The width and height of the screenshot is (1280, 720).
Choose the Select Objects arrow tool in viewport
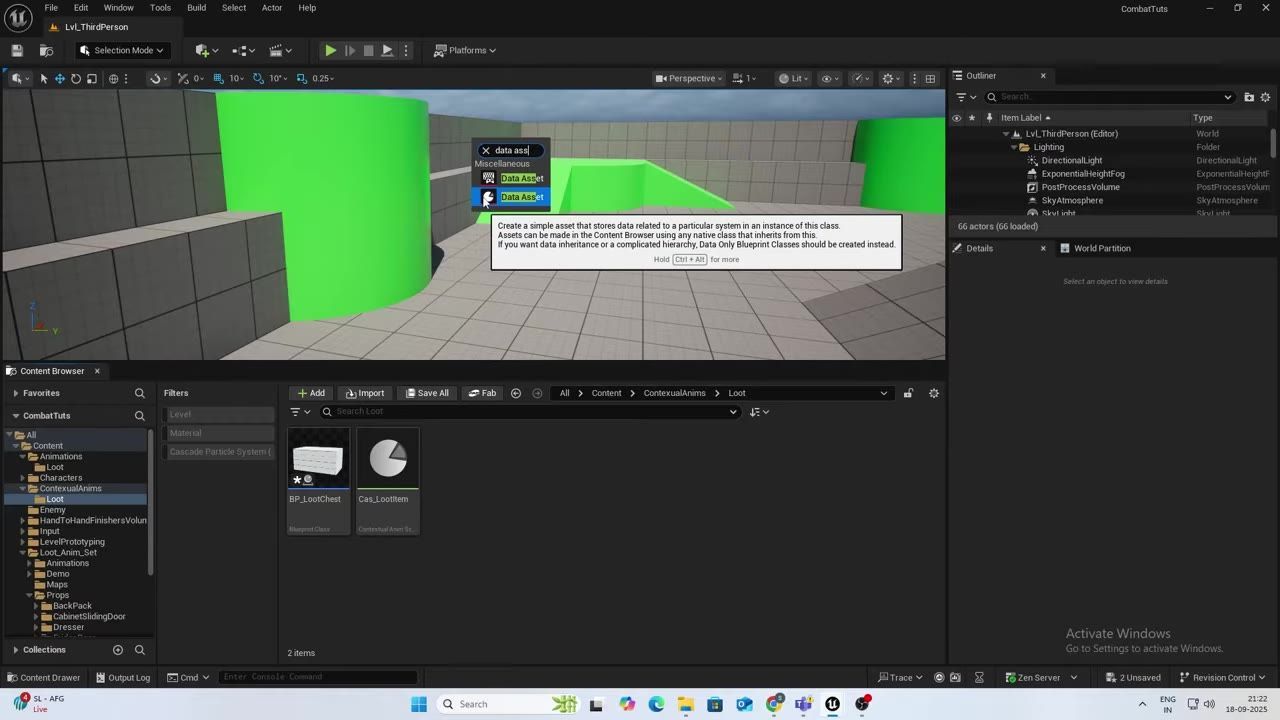tap(44, 78)
